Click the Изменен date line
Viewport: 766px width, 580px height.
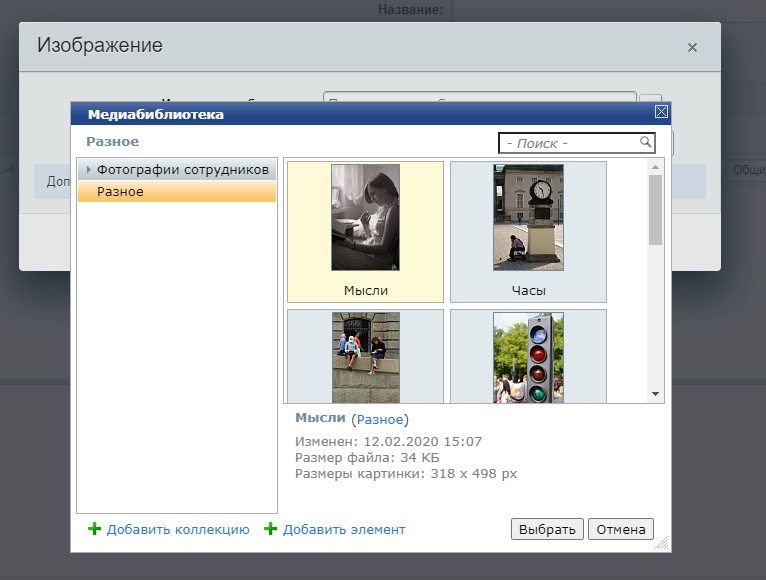pyautogui.click(x=388, y=442)
